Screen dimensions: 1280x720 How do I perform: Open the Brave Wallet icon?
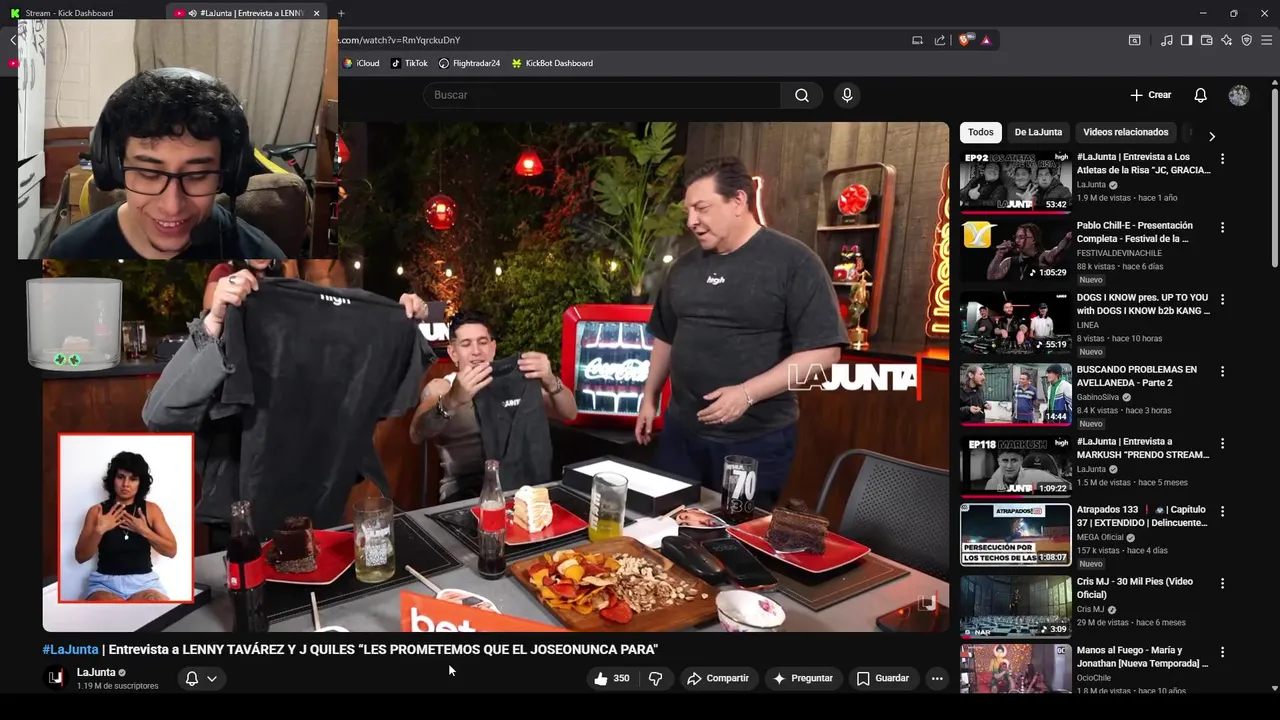1206,40
